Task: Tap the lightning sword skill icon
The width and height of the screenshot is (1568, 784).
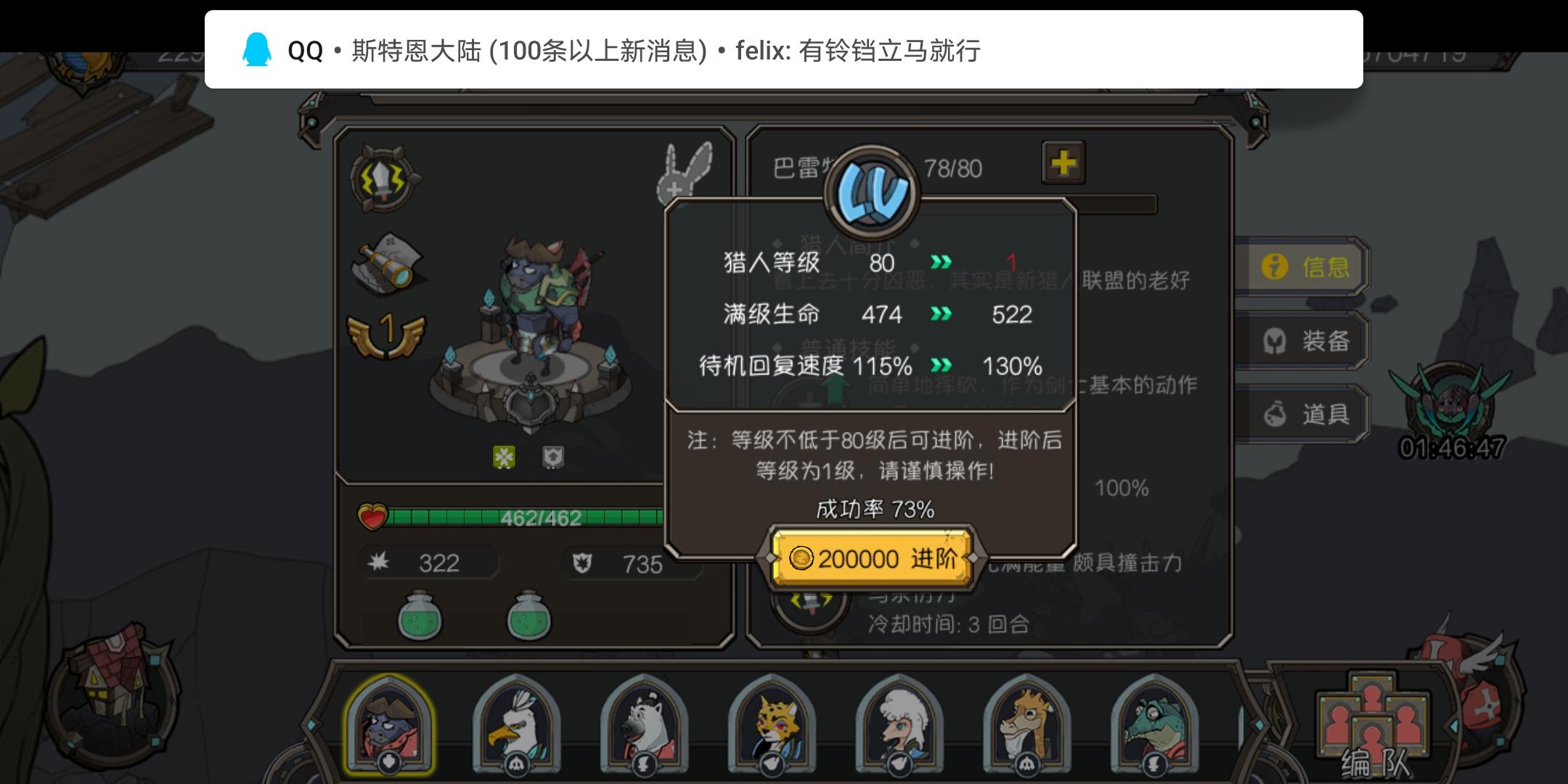Action: (385, 178)
